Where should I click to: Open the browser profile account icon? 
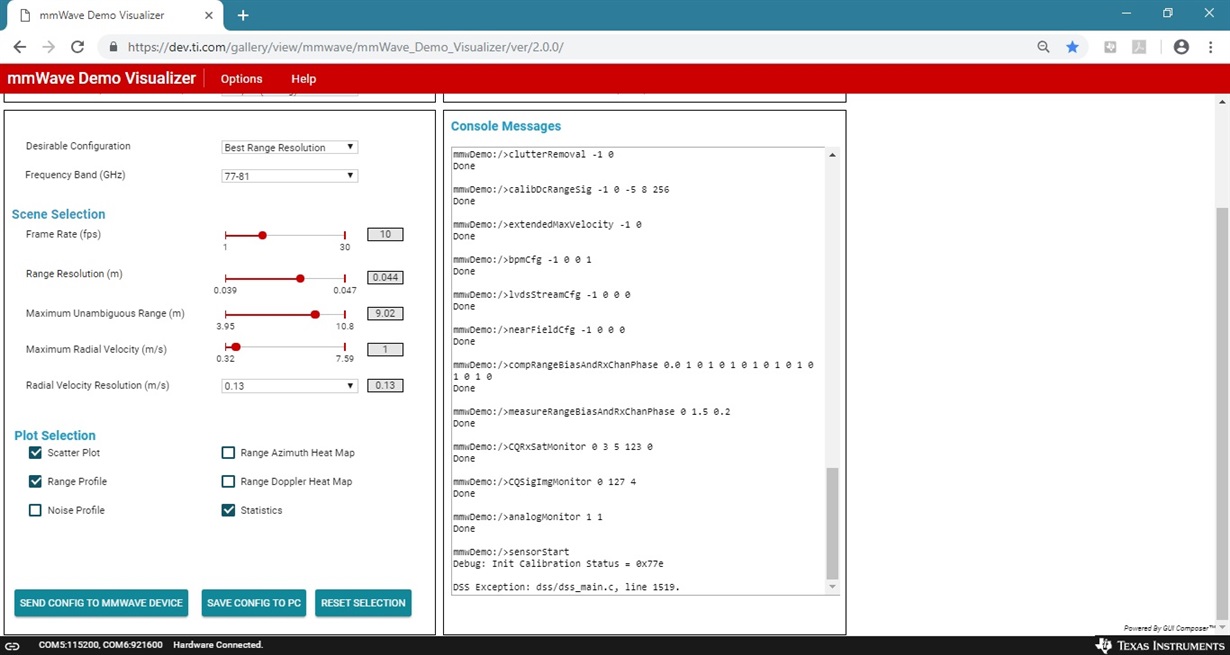1181,47
